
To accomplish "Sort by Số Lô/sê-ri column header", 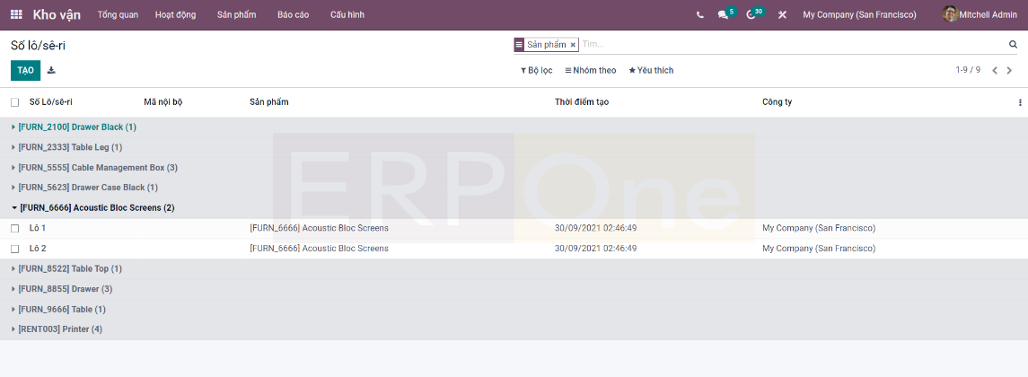I will coord(50,102).
